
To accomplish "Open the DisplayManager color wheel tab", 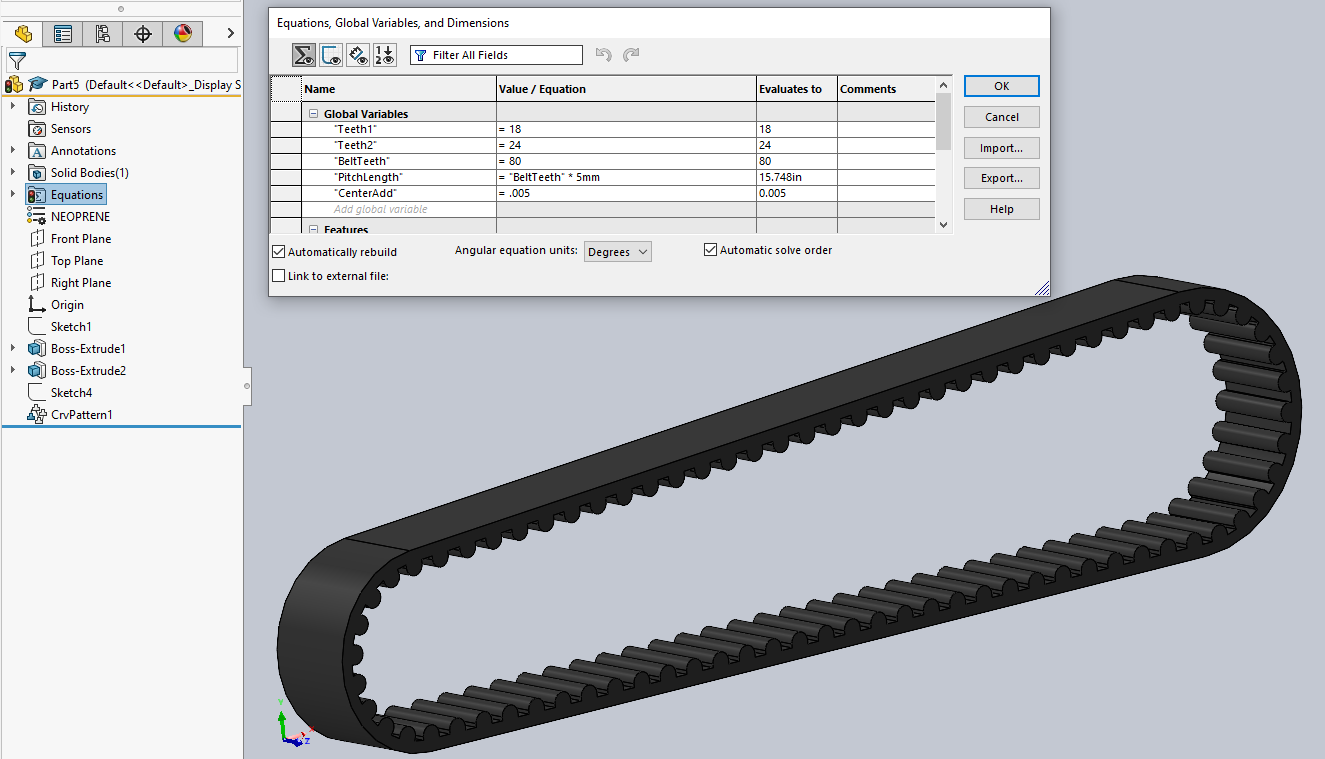I will pyautogui.click(x=183, y=34).
